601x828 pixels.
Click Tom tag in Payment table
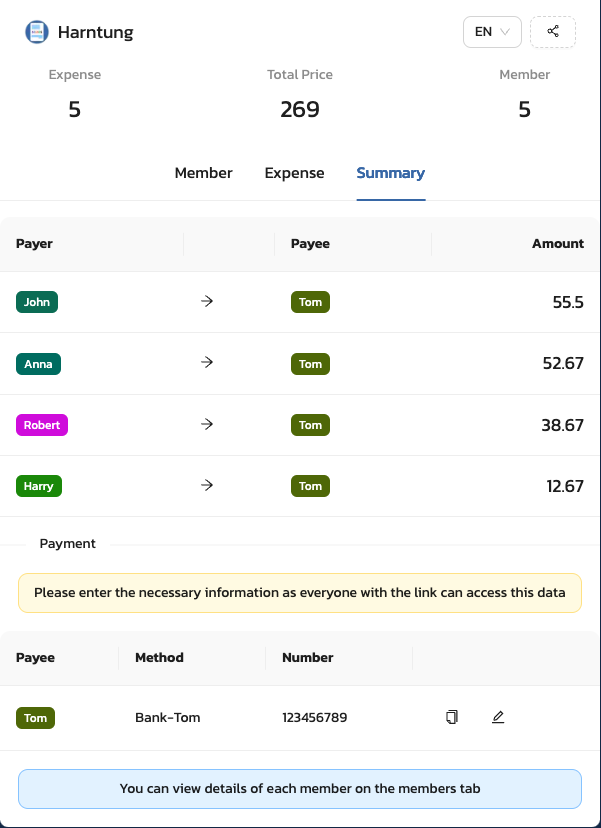(x=35, y=718)
